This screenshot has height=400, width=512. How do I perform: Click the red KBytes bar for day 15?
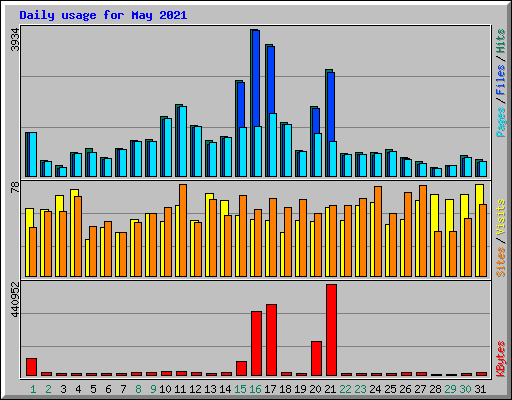click(241, 369)
